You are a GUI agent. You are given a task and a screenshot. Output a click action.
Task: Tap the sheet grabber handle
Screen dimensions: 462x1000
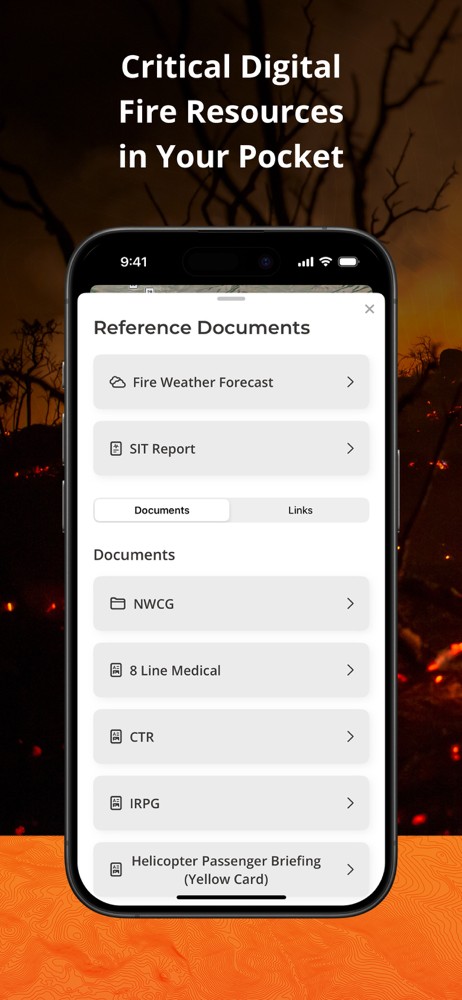(x=231, y=298)
